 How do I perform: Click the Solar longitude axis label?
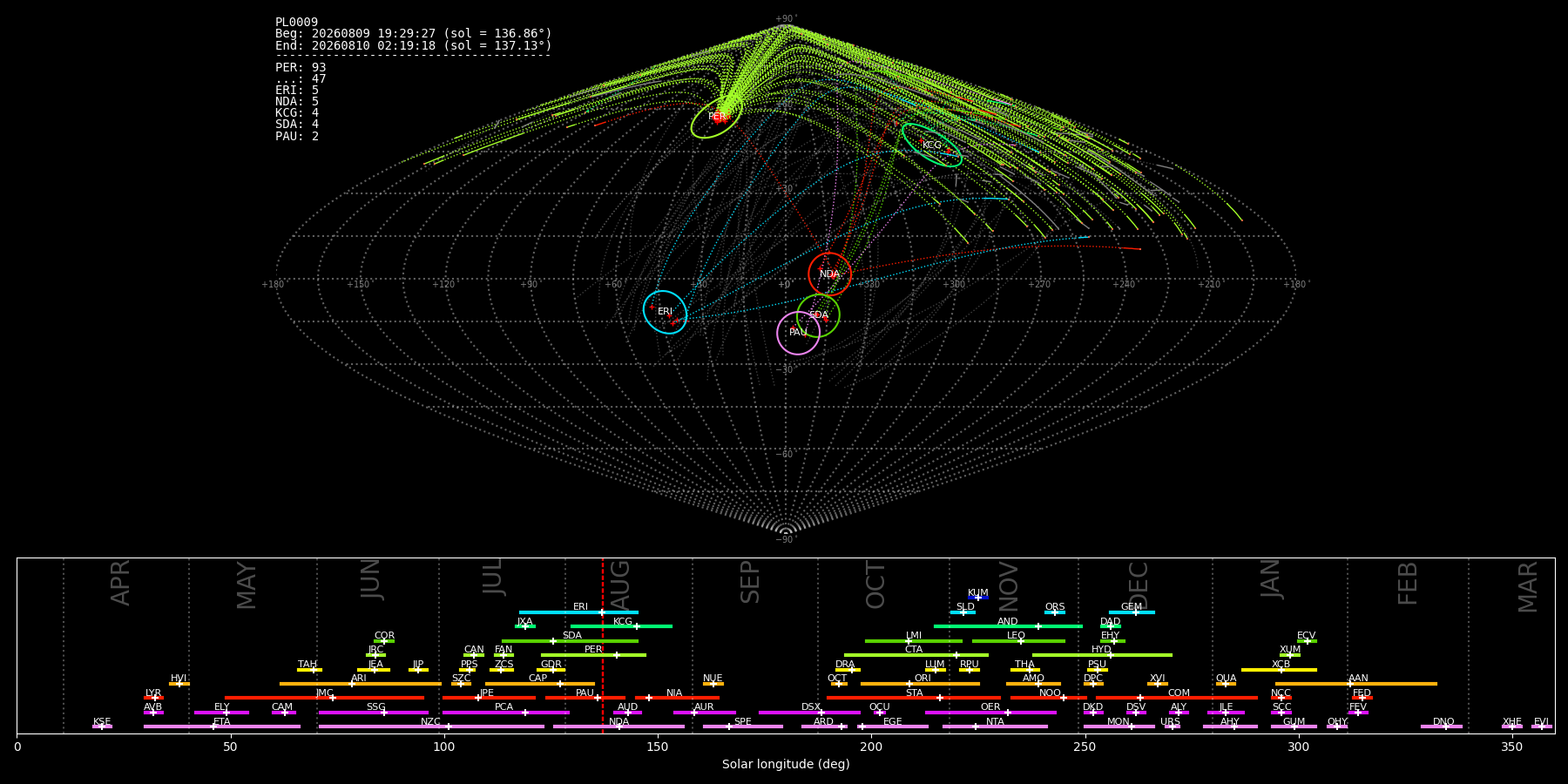[x=786, y=764]
